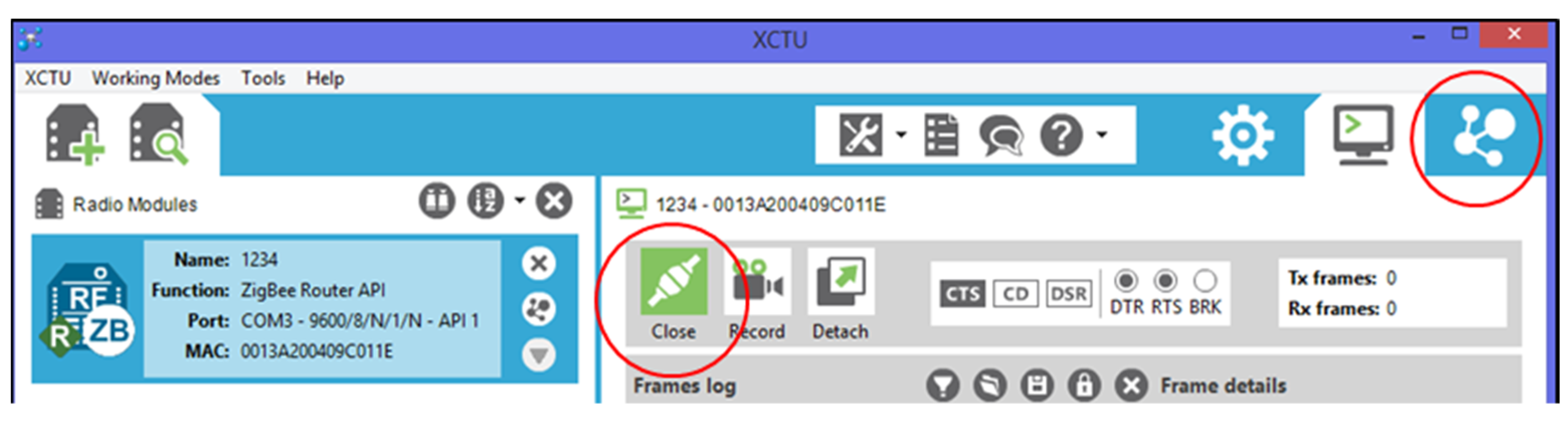This screenshot has width=1568, height=424.
Task: Switch to Network working mode
Action: (x=1484, y=135)
